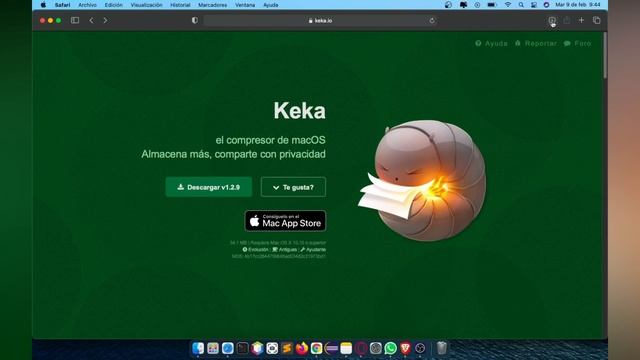Click the Share icon in Safari toolbar

coord(567,20)
